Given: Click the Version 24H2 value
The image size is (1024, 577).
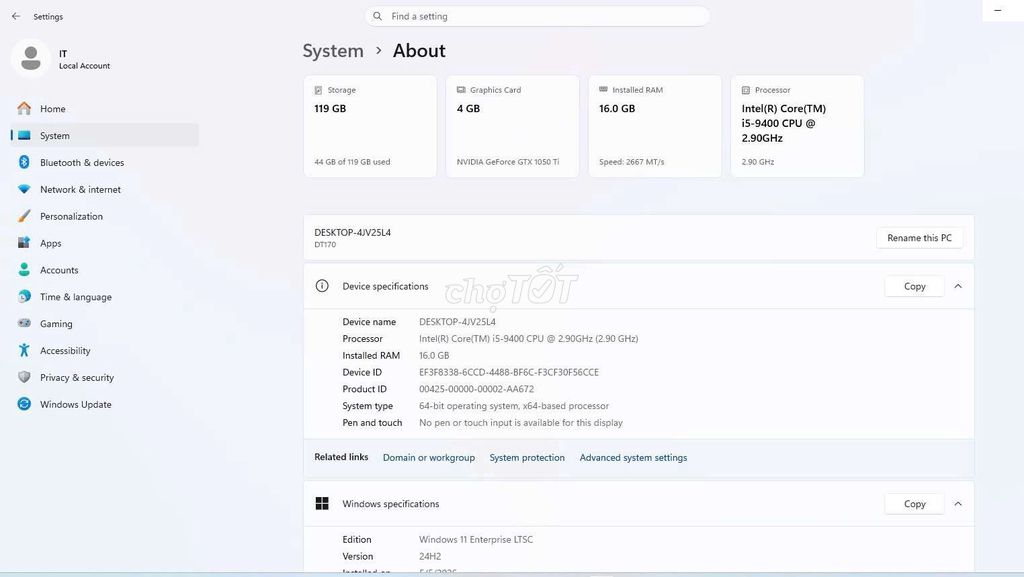Looking at the screenshot, I should (430, 556).
